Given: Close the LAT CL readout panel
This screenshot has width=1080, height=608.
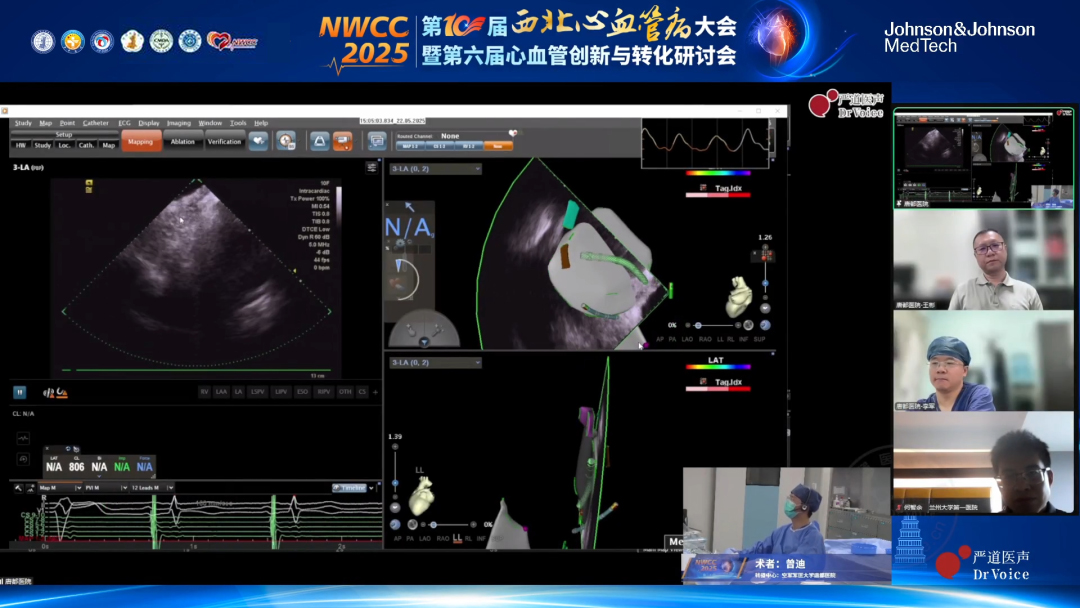Looking at the screenshot, I should point(47,449).
